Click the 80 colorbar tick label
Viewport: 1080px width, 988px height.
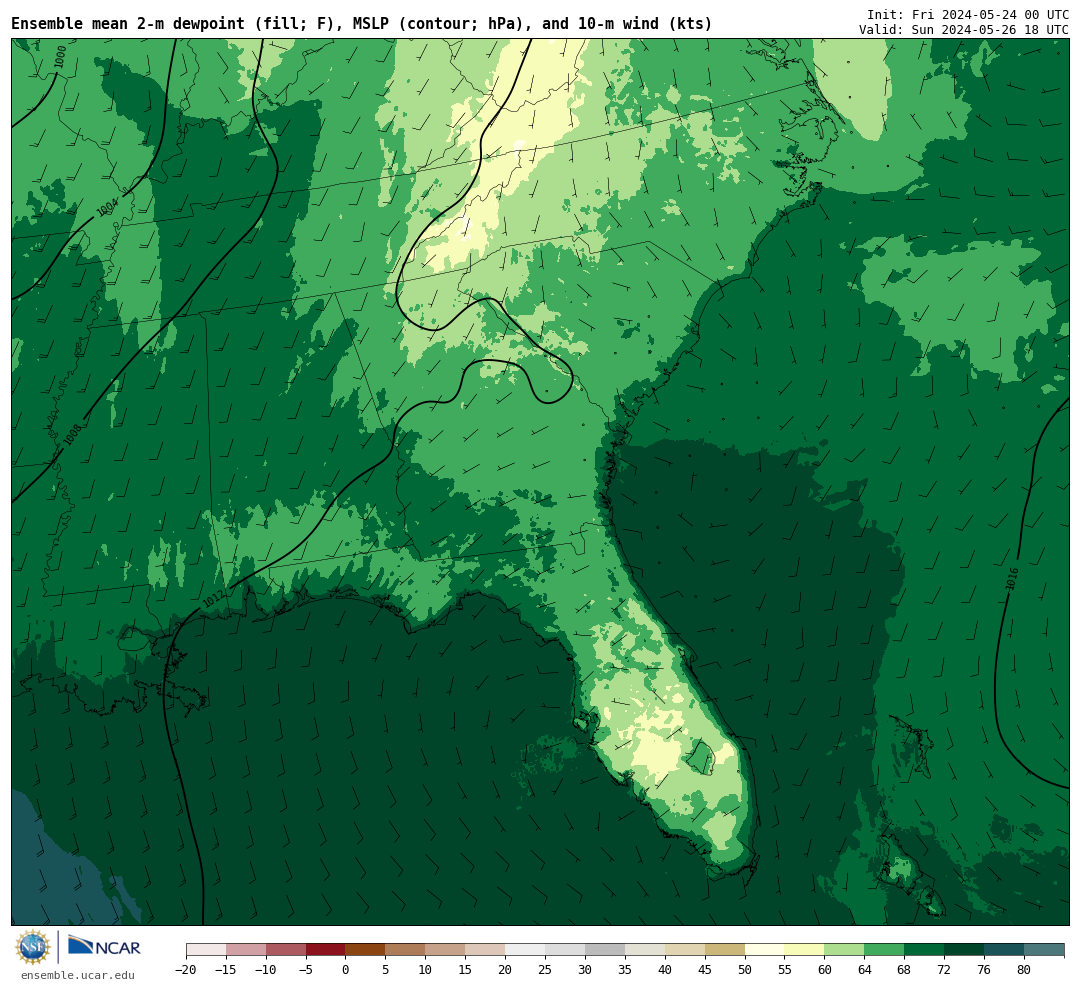[x=1025, y=969]
